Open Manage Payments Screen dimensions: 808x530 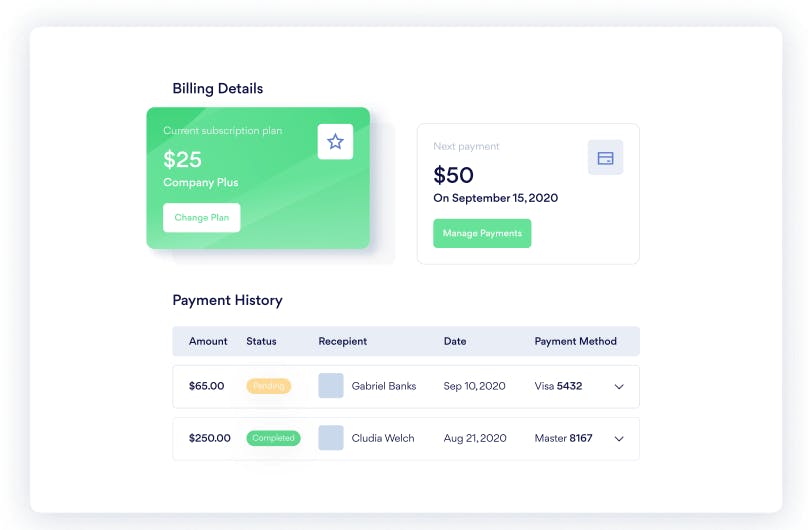tap(482, 233)
